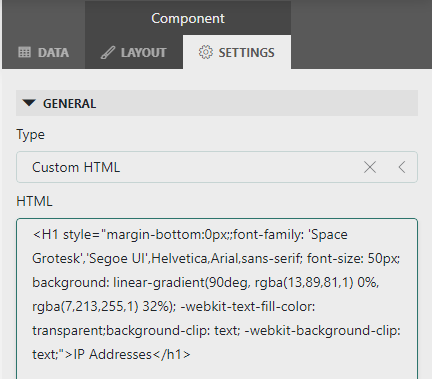Click the Component panel header

[188, 18]
